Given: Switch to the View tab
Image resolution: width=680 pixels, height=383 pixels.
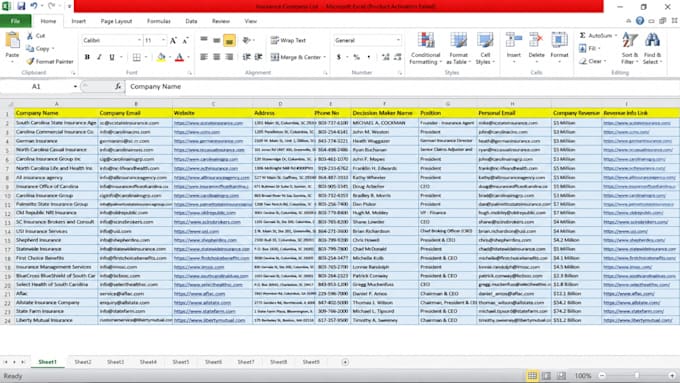Looking at the screenshot, I should pyautogui.click(x=251, y=21).
